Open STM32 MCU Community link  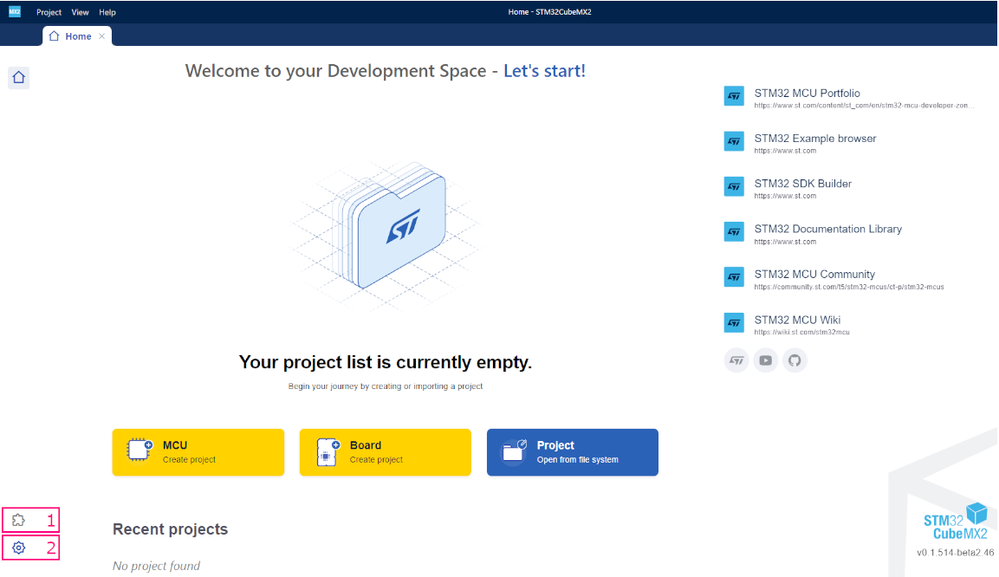point(815,274)
